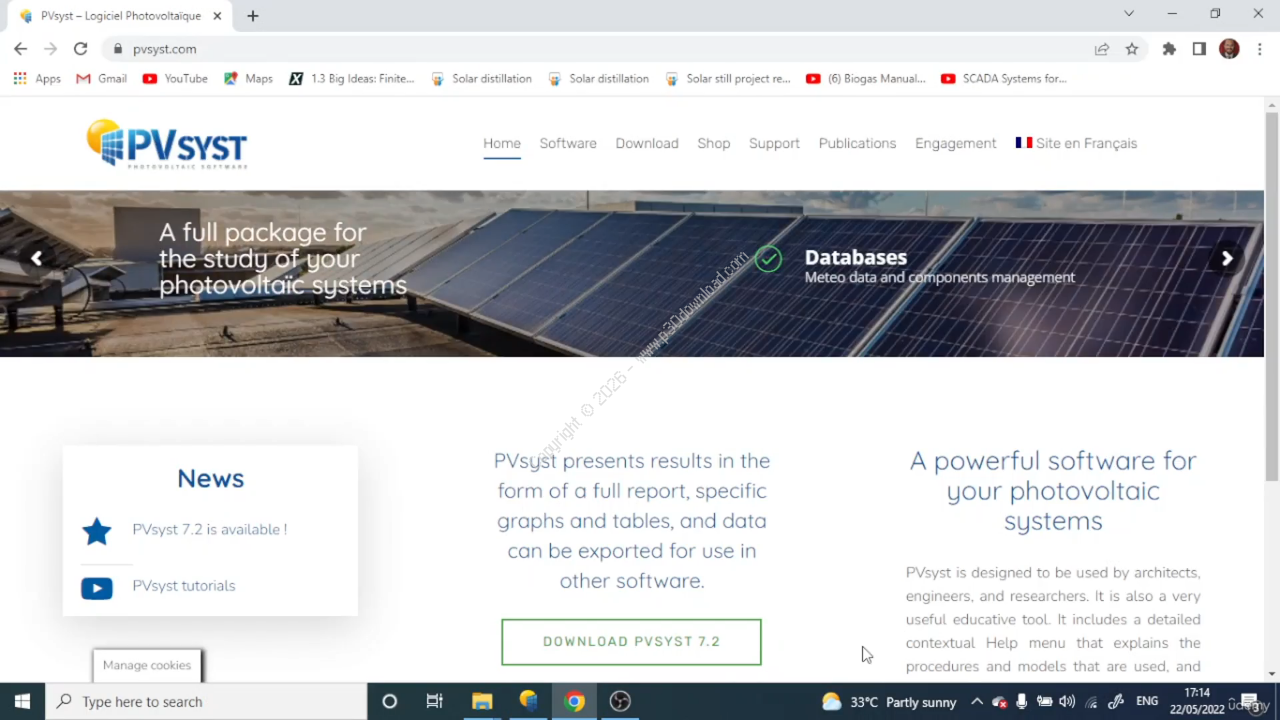Image resolution: width=1280 pixels, height=720 pixels.
Task: Open the Windows Start menu
Action: pyautogui.click(x=22, y=701)
